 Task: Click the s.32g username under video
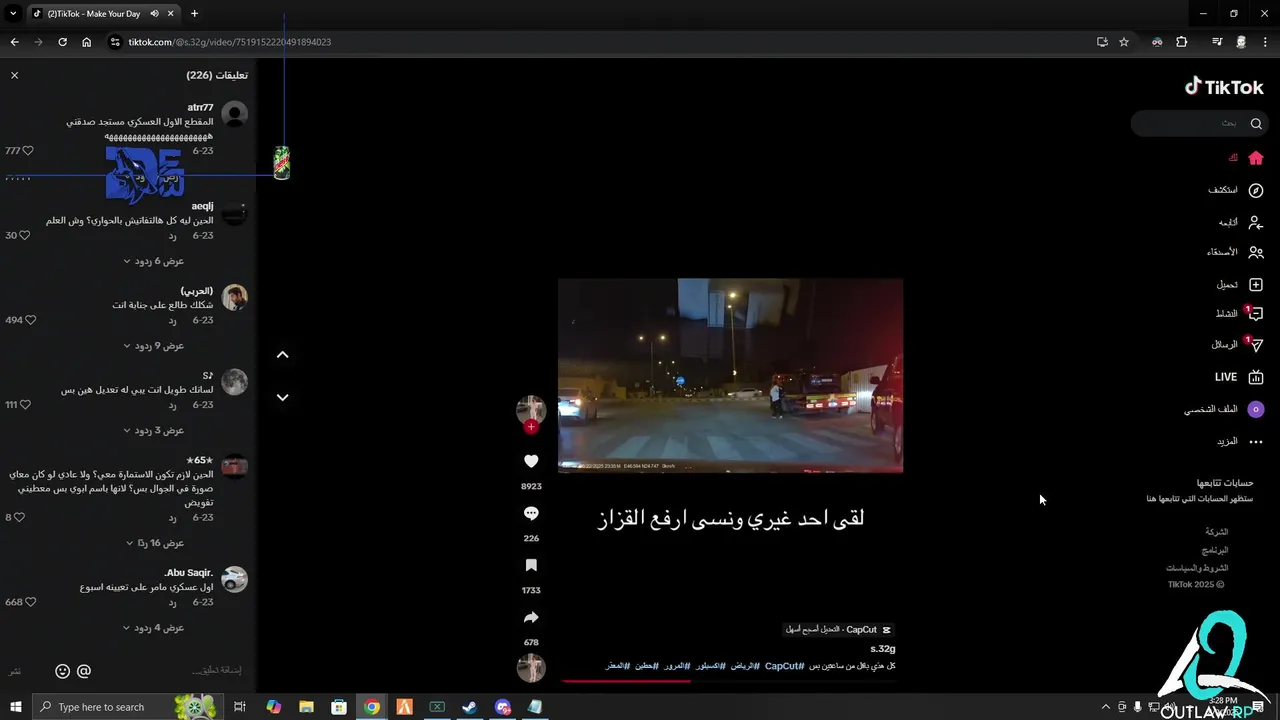point(883,649)
